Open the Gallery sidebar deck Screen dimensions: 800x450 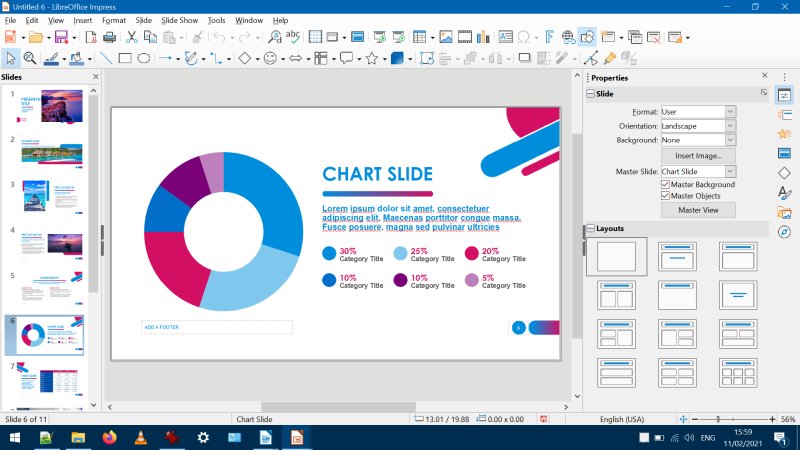784,212
